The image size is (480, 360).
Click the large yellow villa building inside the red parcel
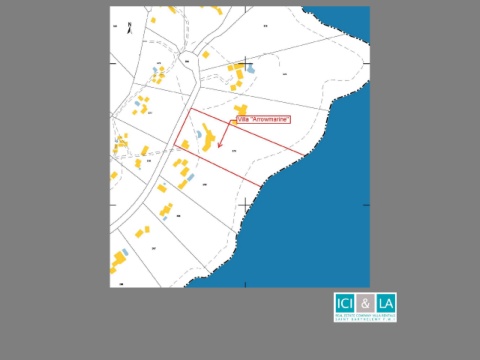pyautogui.click(x=208, y=137)
